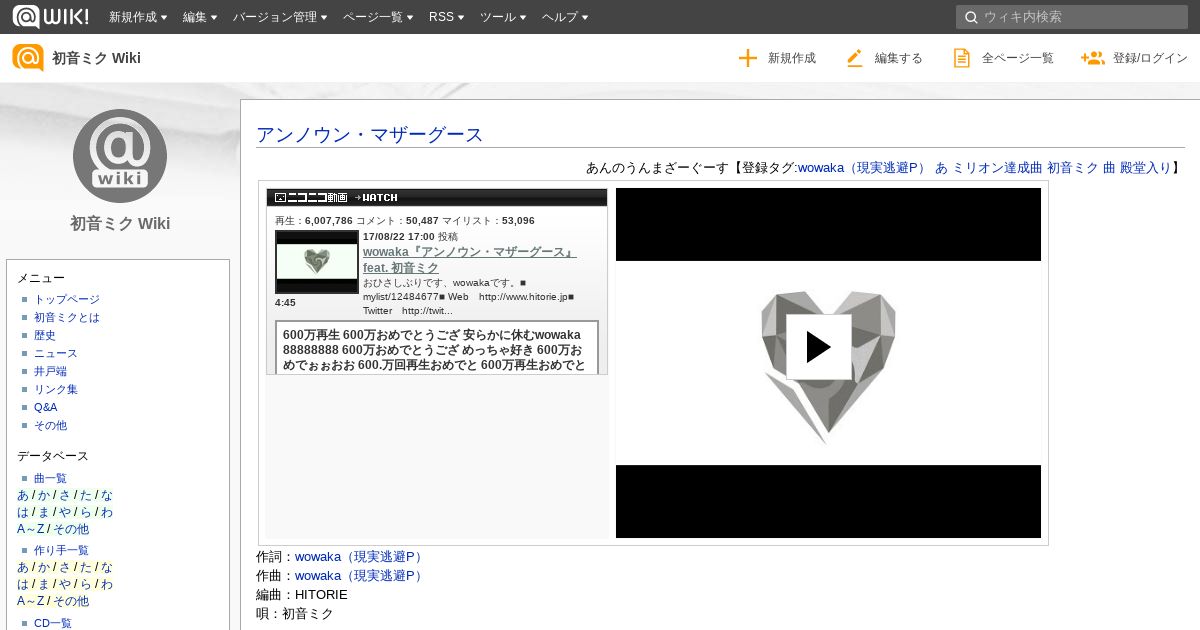
Task: Expand the ヘルプ menu
Action: [565, 17]
